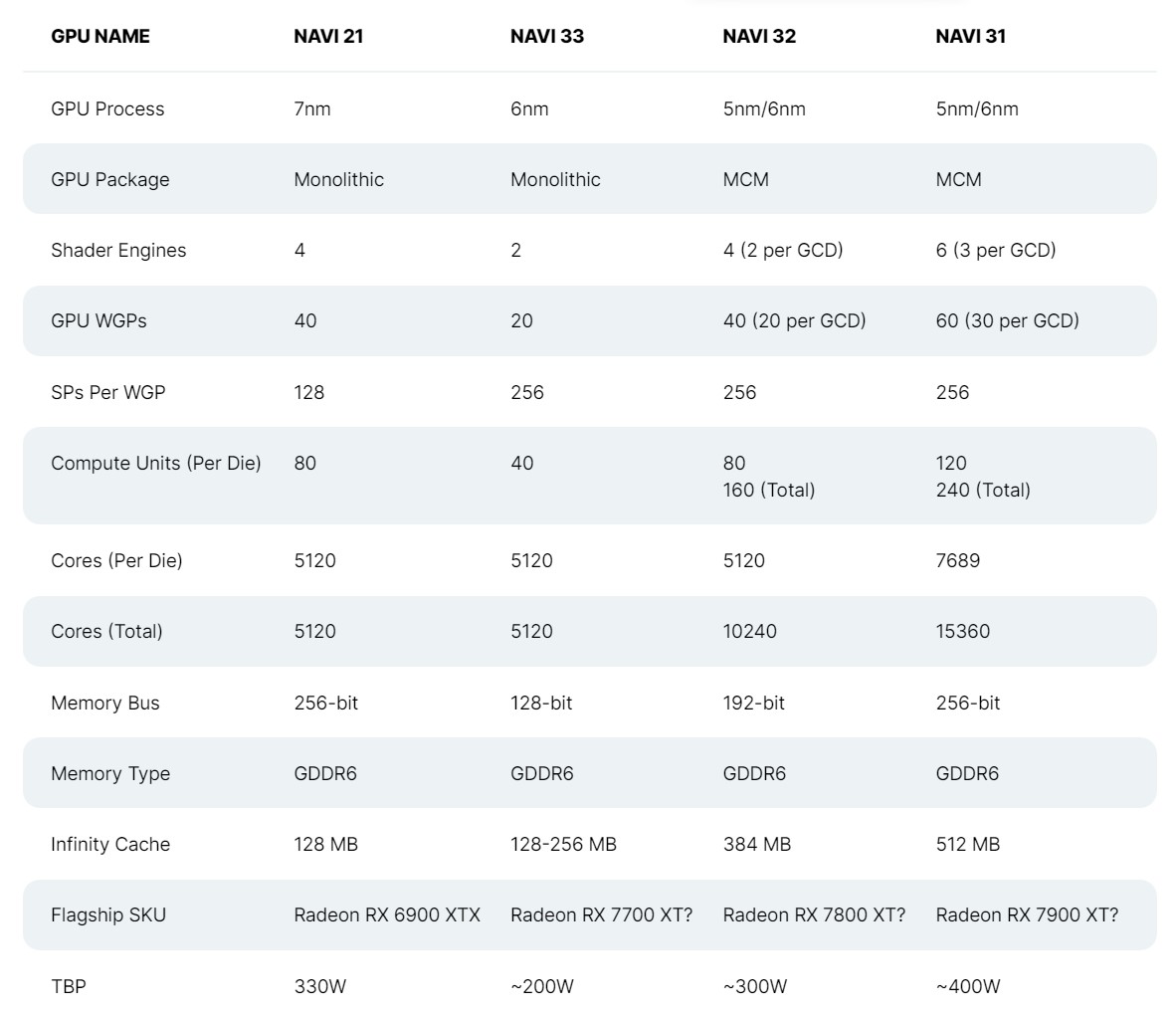Click the 15360 total cores value

pos(962,631)
